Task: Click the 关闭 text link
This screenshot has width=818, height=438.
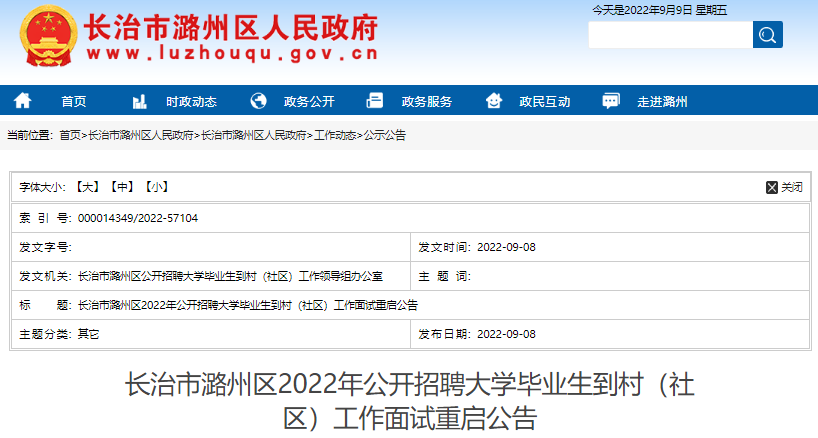Action: tap(791, 187)
